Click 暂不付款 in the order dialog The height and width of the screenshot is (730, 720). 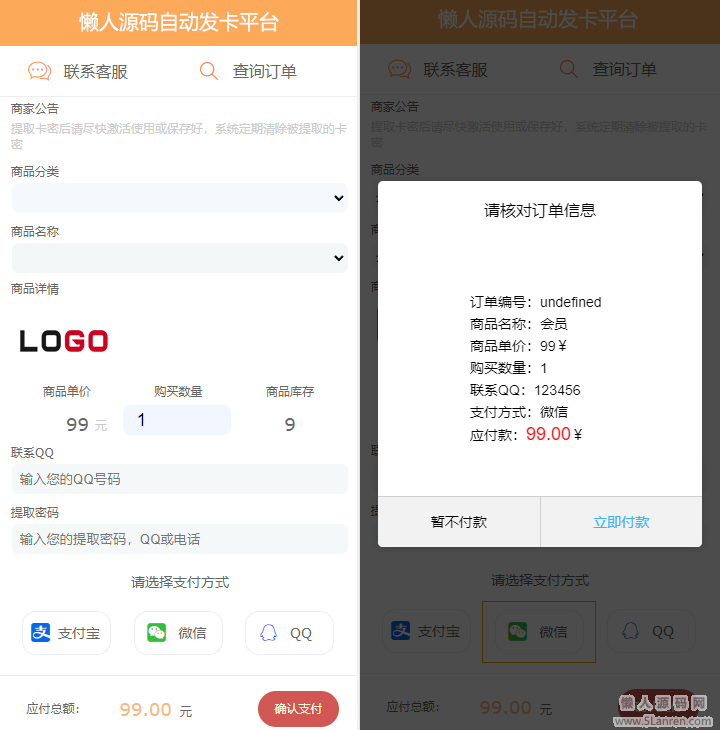coord(459,522)
